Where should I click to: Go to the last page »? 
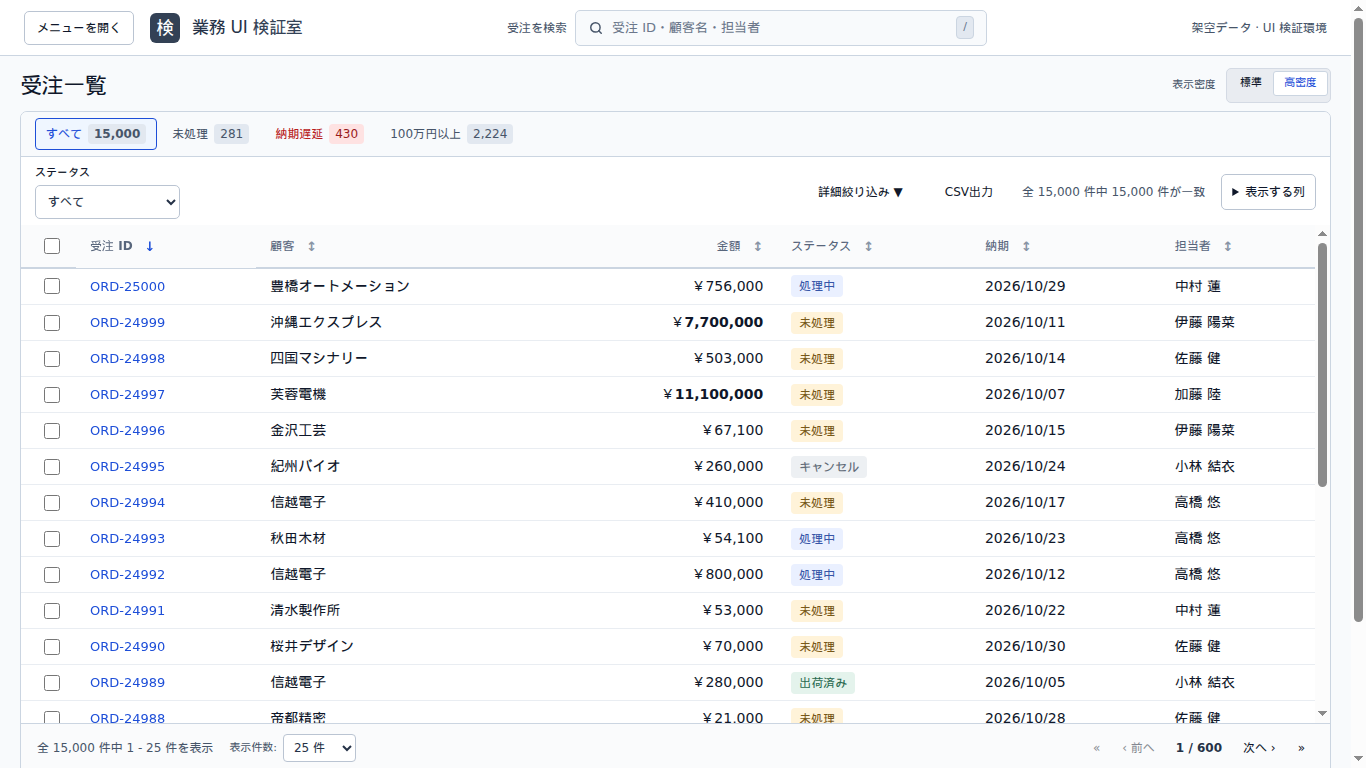1301,748
